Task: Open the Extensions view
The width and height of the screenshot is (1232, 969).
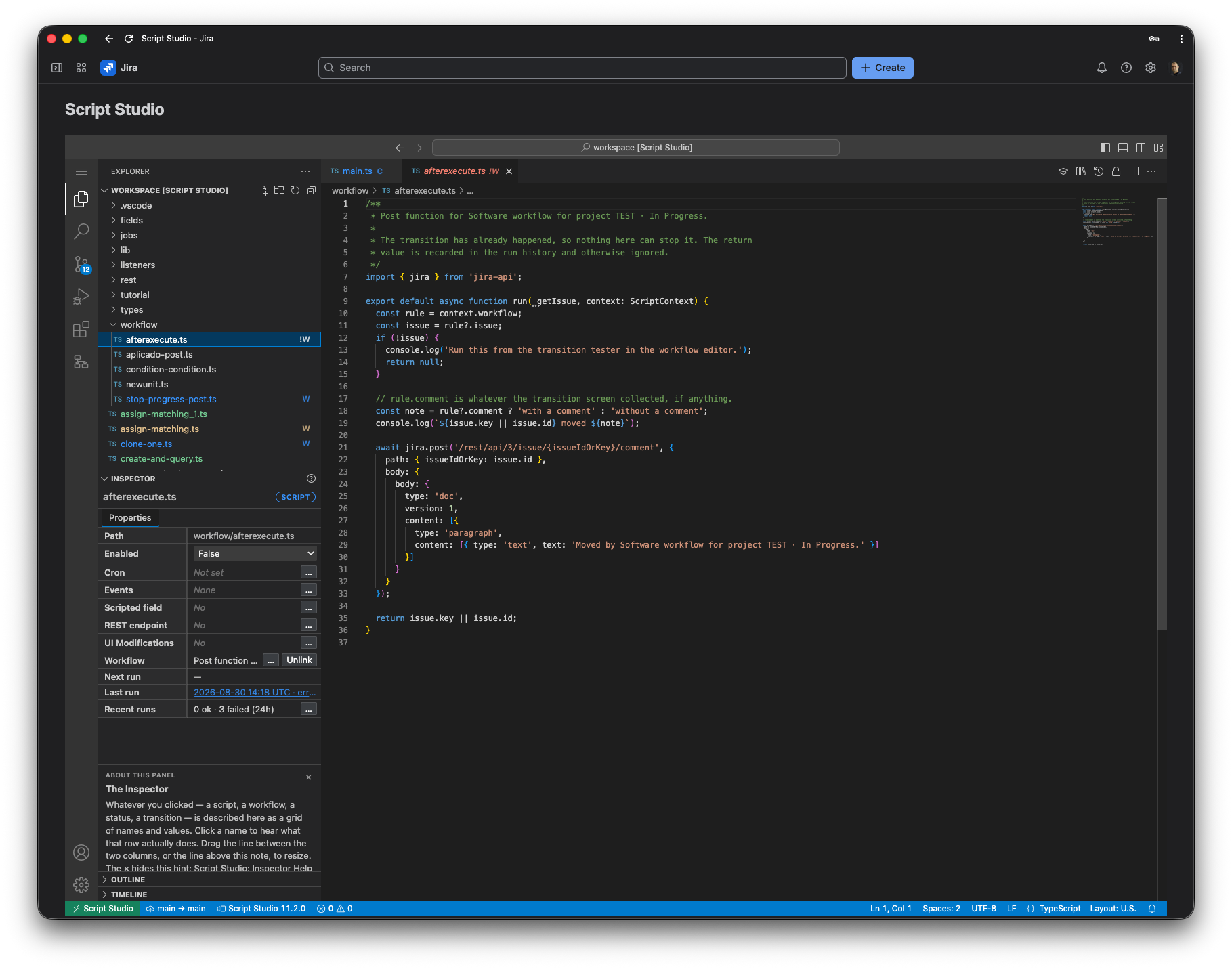Action: tap(81, 330)
